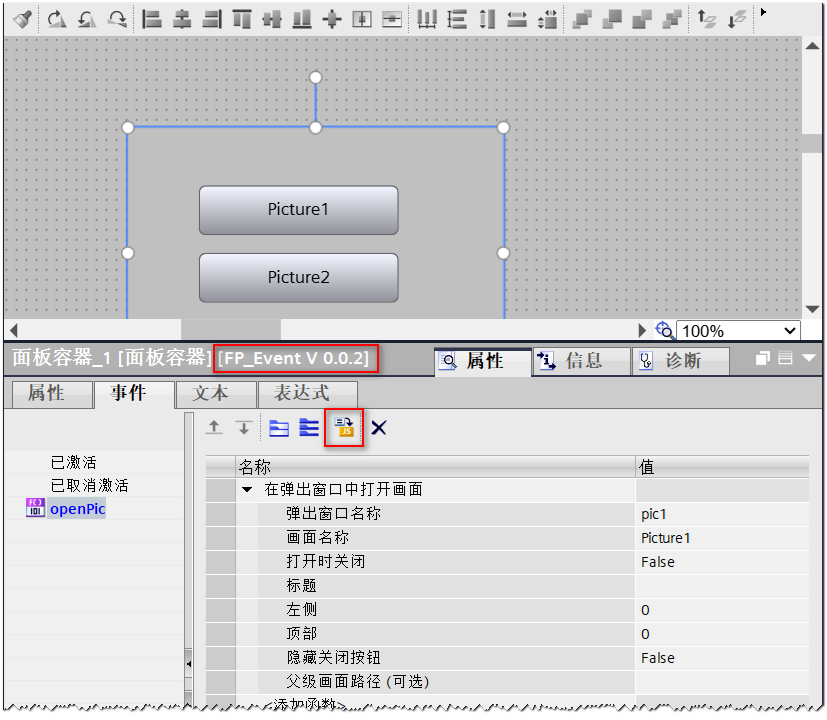Center selected objects horizontally
827x720 pixels.
point(183,16)
